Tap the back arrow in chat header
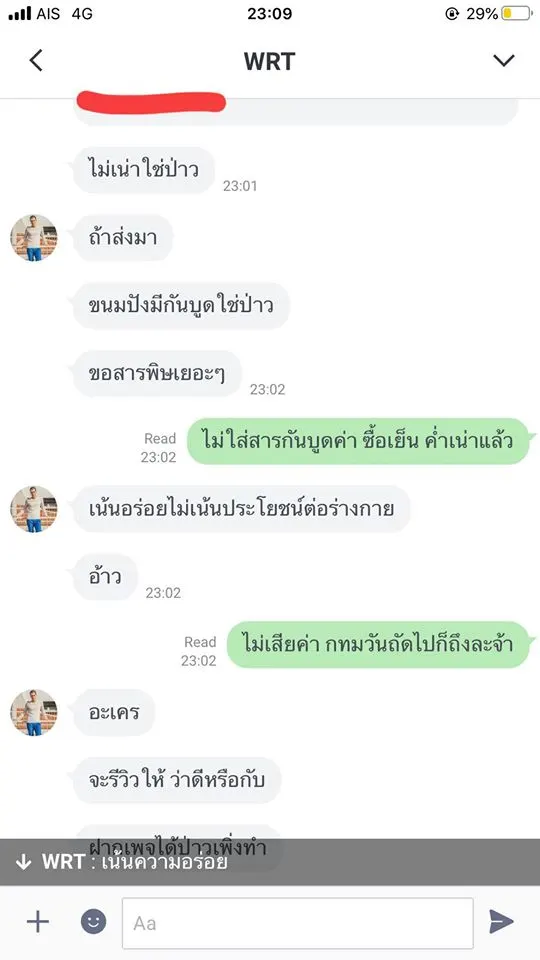Viewport: 540px width, 960px height. point(36,61)
